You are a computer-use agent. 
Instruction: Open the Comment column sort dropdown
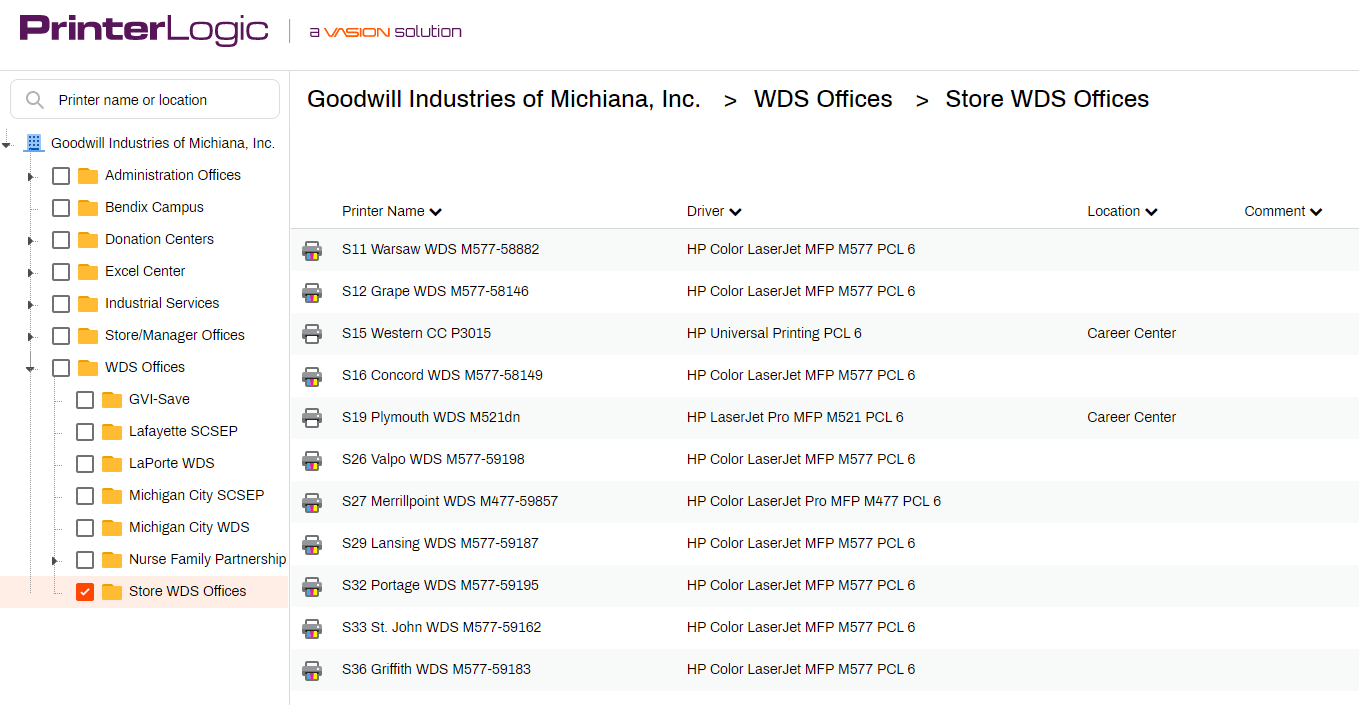tap(1316, 212)
